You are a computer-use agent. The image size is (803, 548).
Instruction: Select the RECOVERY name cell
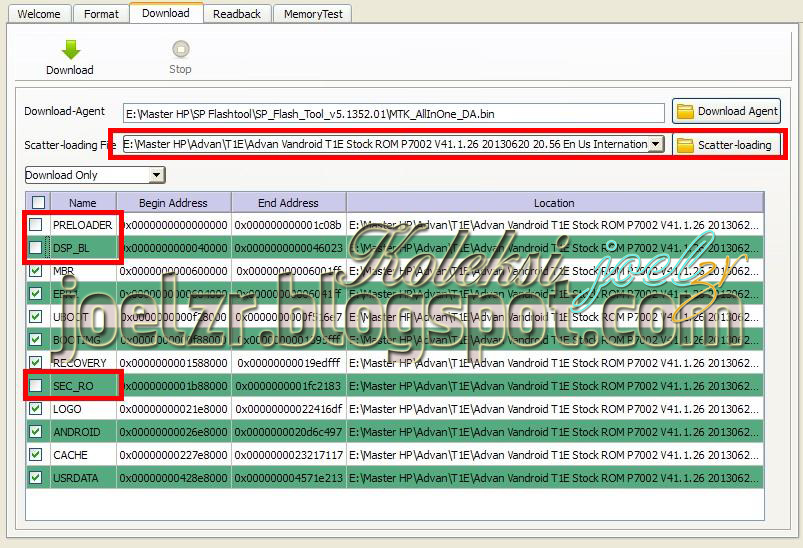click(x=83, y=363)
